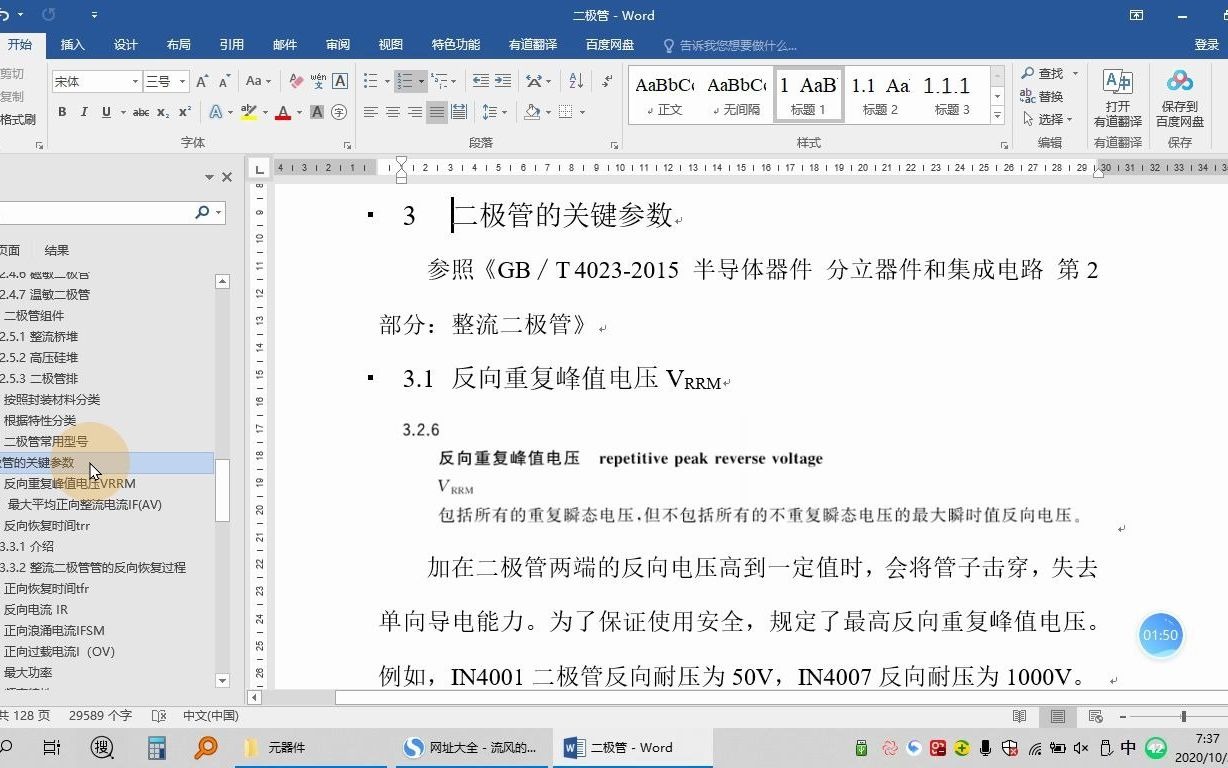The width and height of the screenshot is (1228, 768).
Task: Select the 保存到百度网盘 ribbon icon
Action: 1180,95
